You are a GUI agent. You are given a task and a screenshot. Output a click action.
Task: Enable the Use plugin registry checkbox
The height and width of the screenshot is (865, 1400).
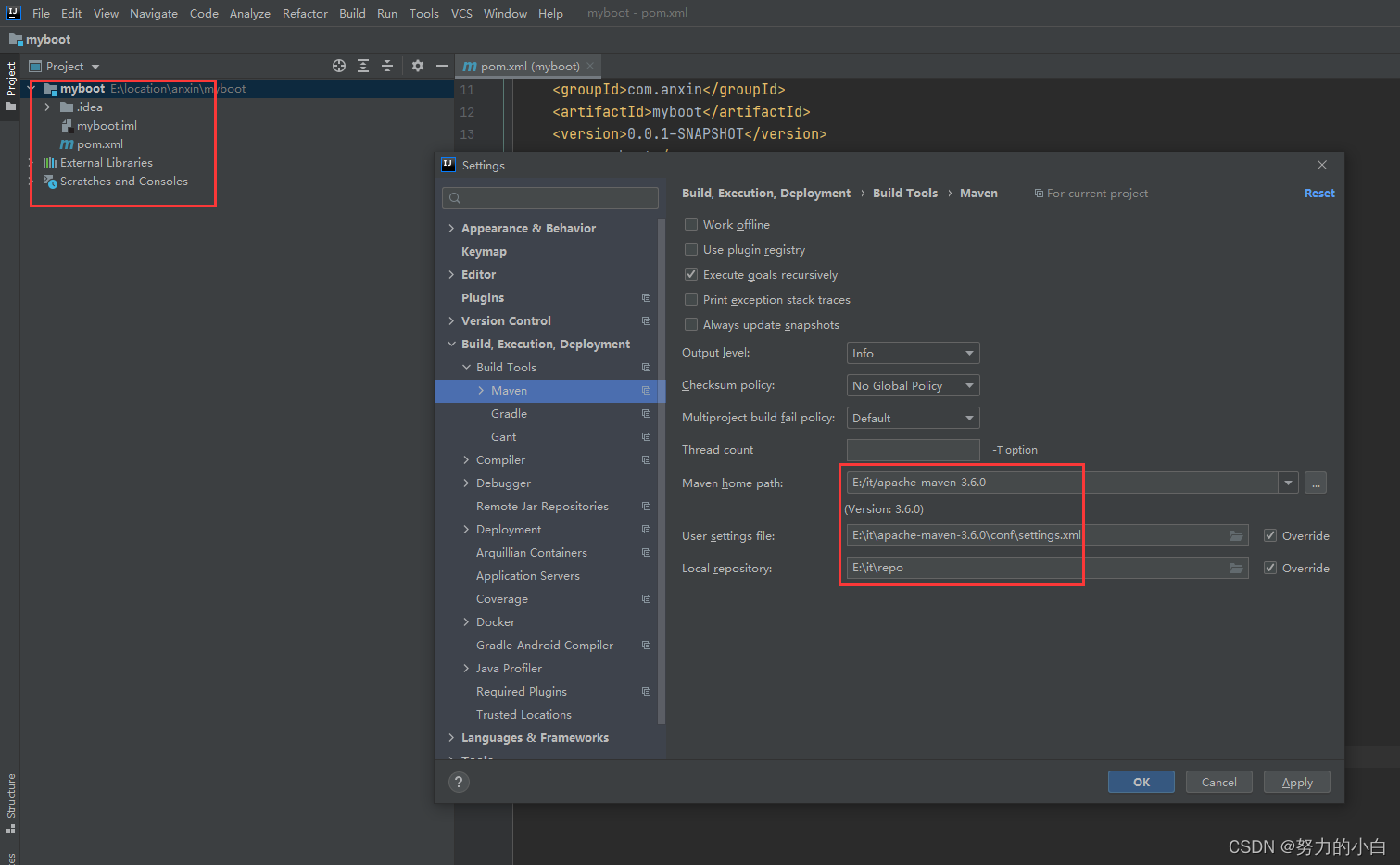coord(691,249)
